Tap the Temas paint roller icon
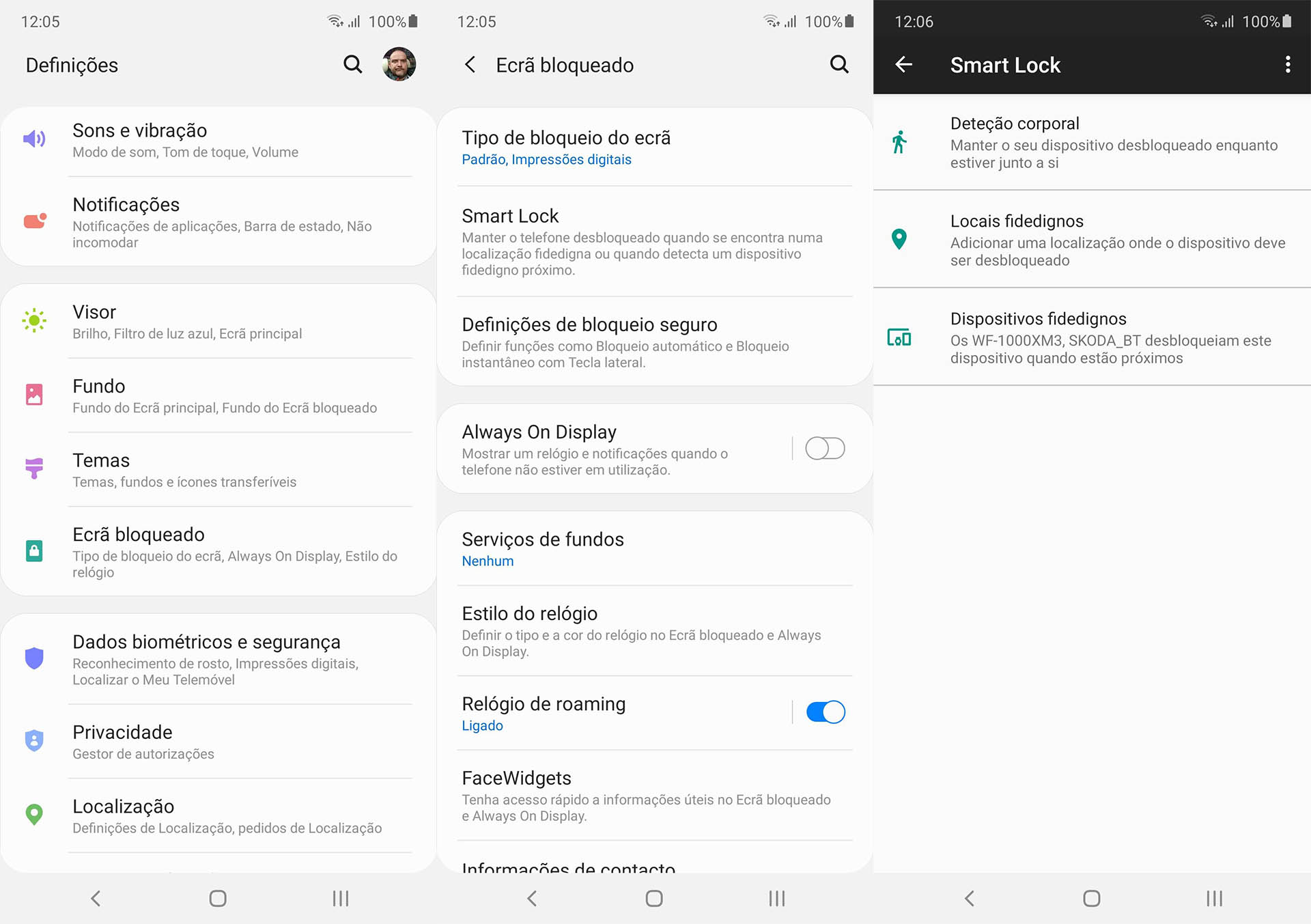This screenshot has width=1311, height=924. [34, 468]
